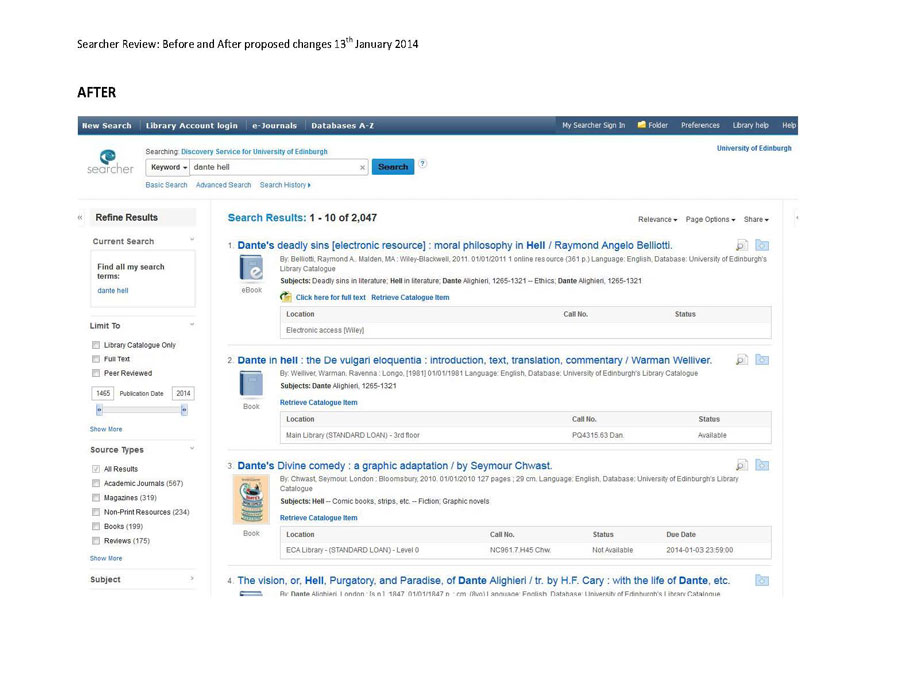Open Click here for full text link
Viewport: 900px width, 679px height.
(331, 297)
